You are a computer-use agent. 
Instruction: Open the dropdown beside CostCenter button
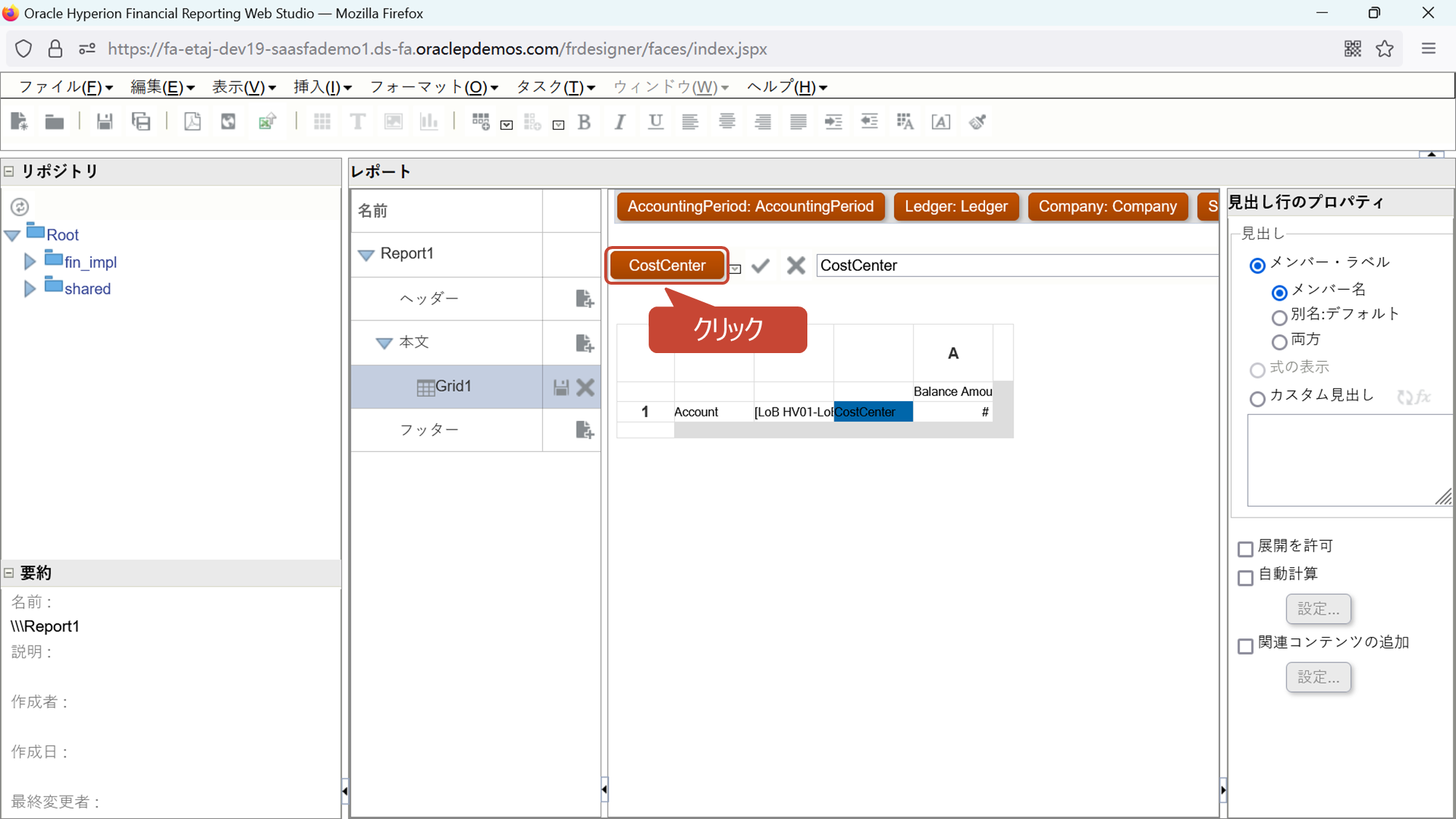pyautogui.click(x=736, y=269)
